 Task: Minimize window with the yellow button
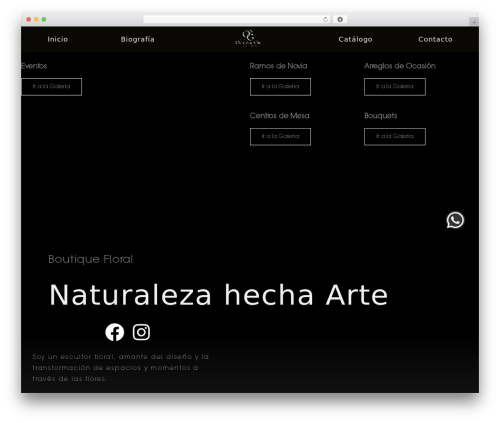tap(36, 20)
